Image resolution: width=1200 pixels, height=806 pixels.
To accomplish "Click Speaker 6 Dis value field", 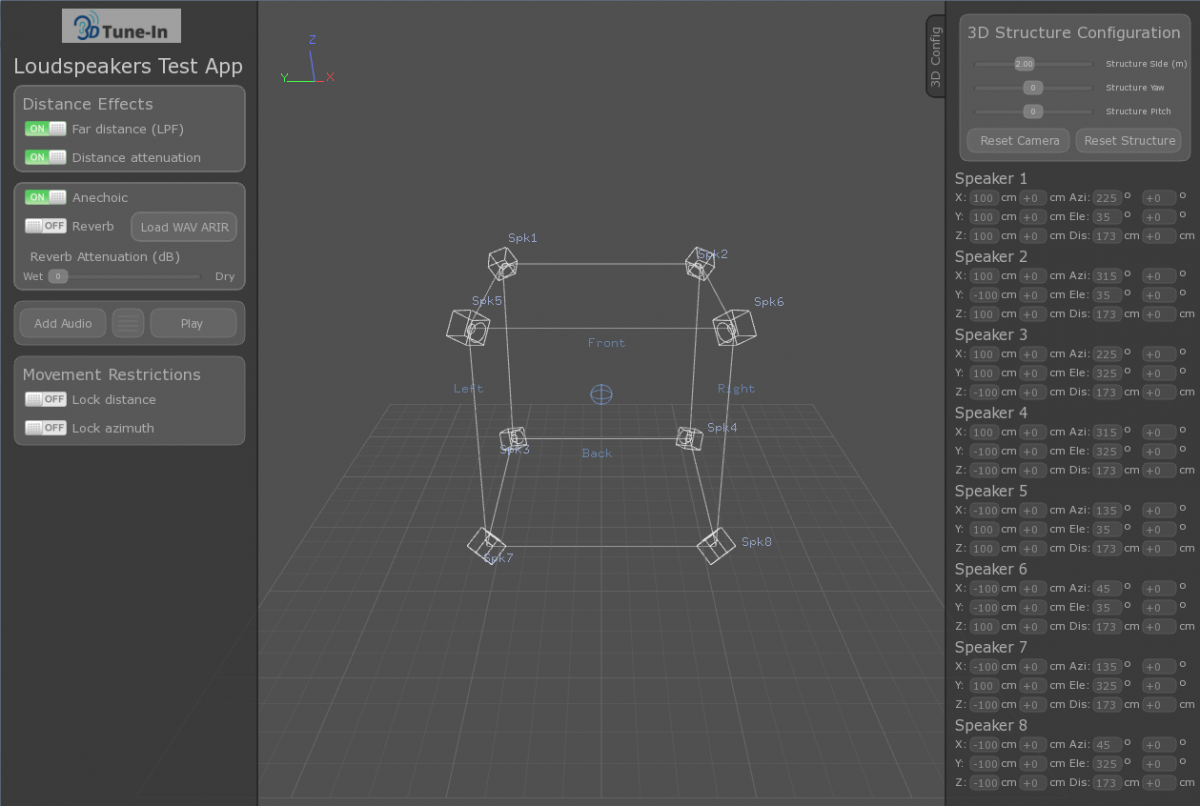I will pos(1107,626).
